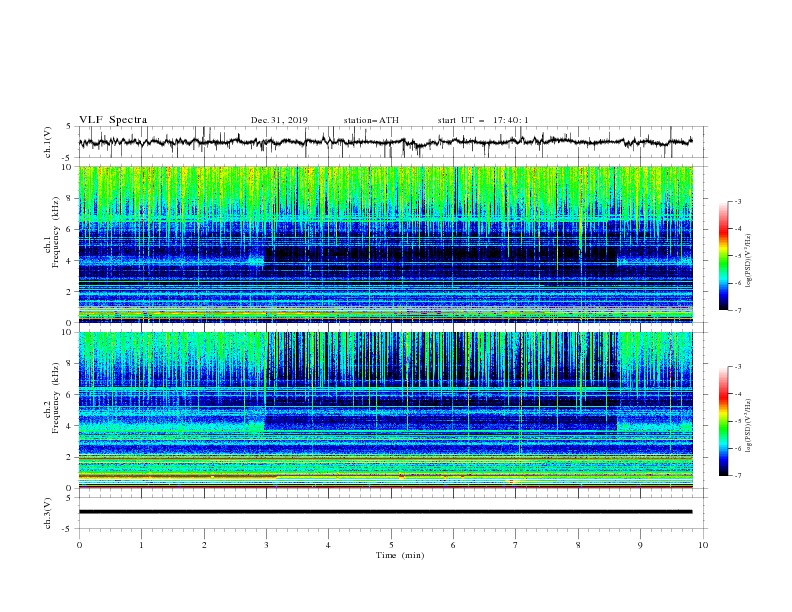Click the "-7" tick on upper colorbar

[x=737, y=310]
